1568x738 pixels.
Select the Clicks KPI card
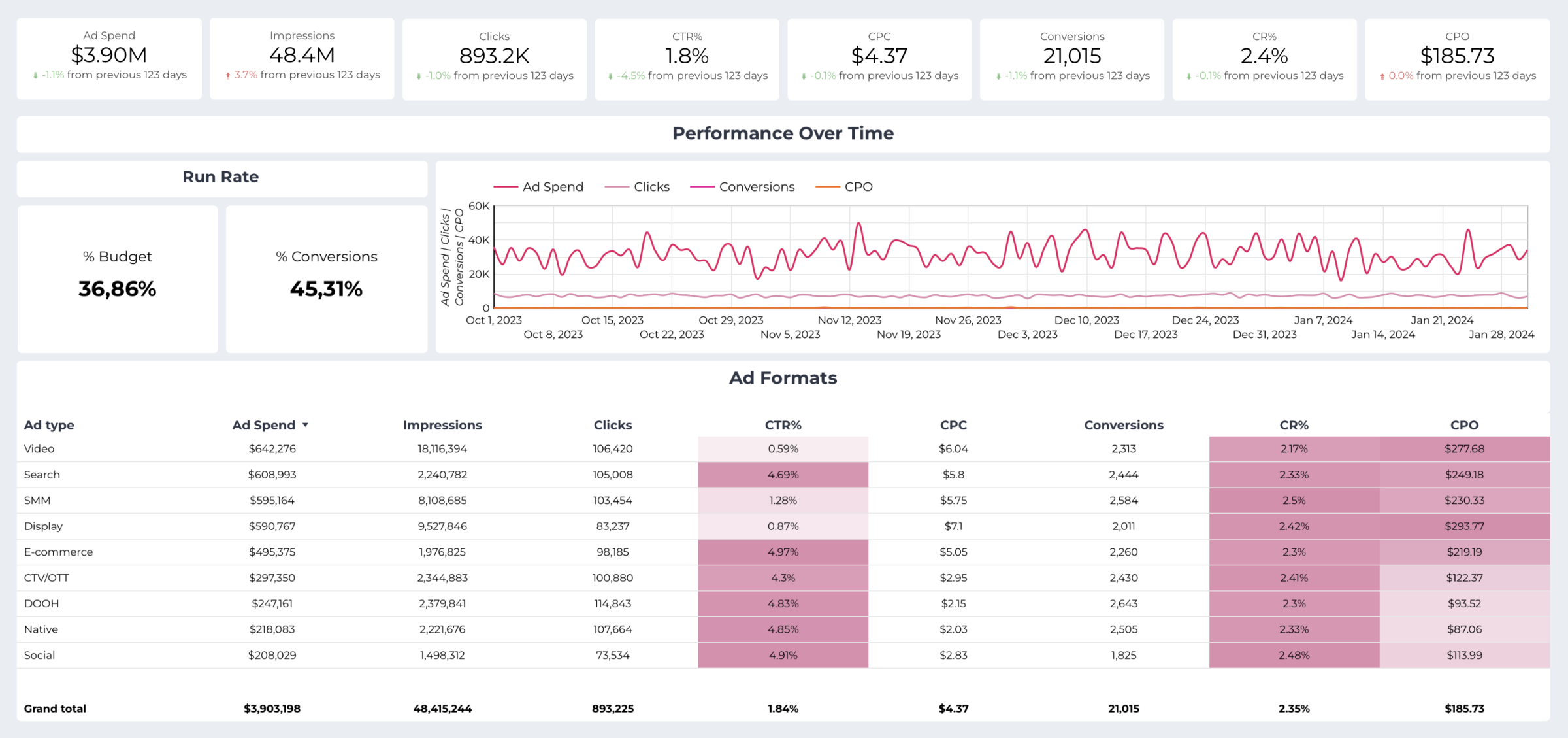[x=494, y=58]
